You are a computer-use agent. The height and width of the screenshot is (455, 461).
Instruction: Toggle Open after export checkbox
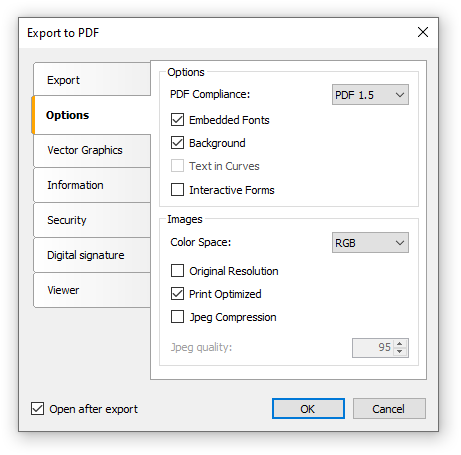37,409
